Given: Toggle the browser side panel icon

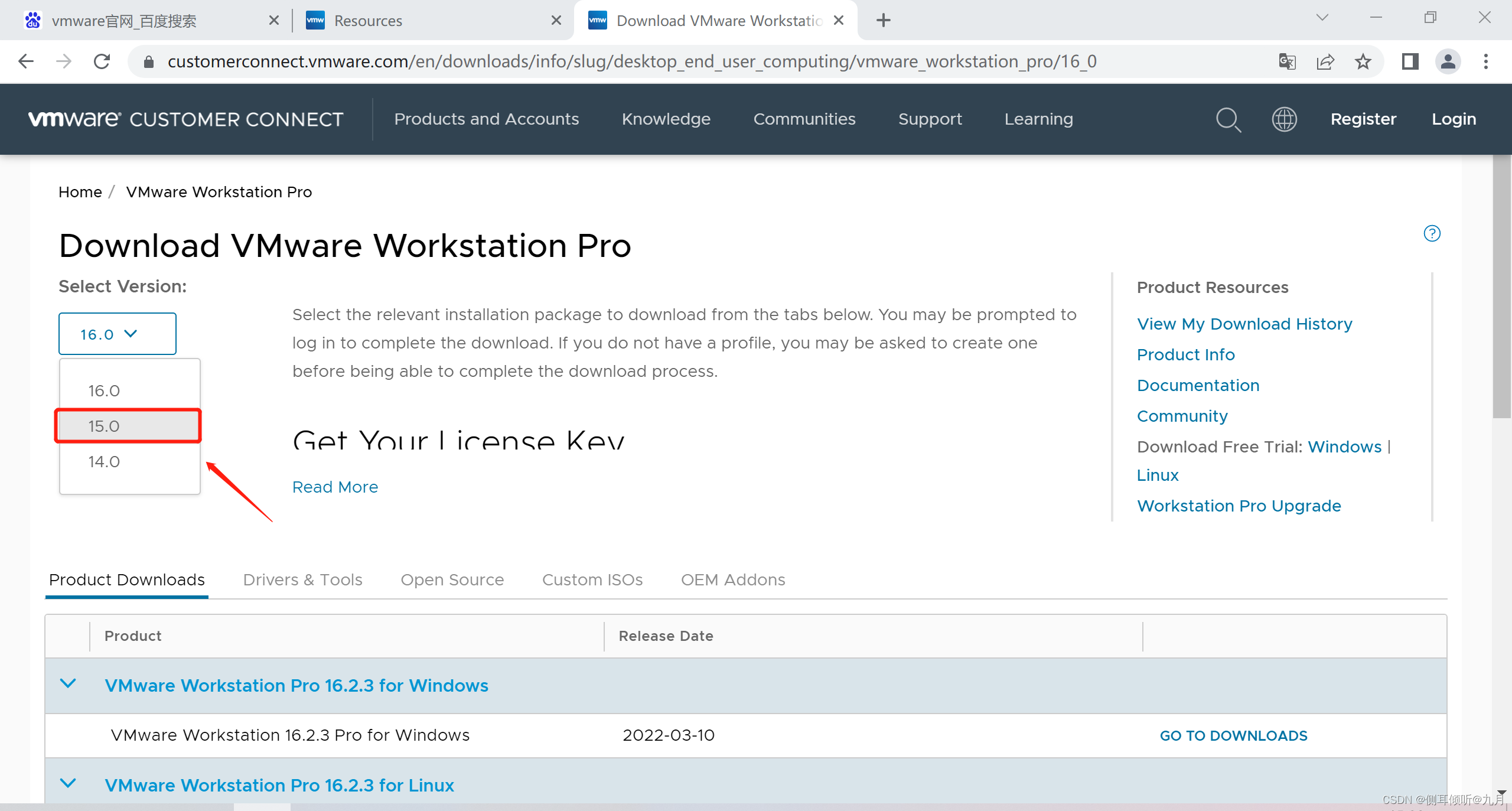Looking at the screenshot, I should [1410, 61].
